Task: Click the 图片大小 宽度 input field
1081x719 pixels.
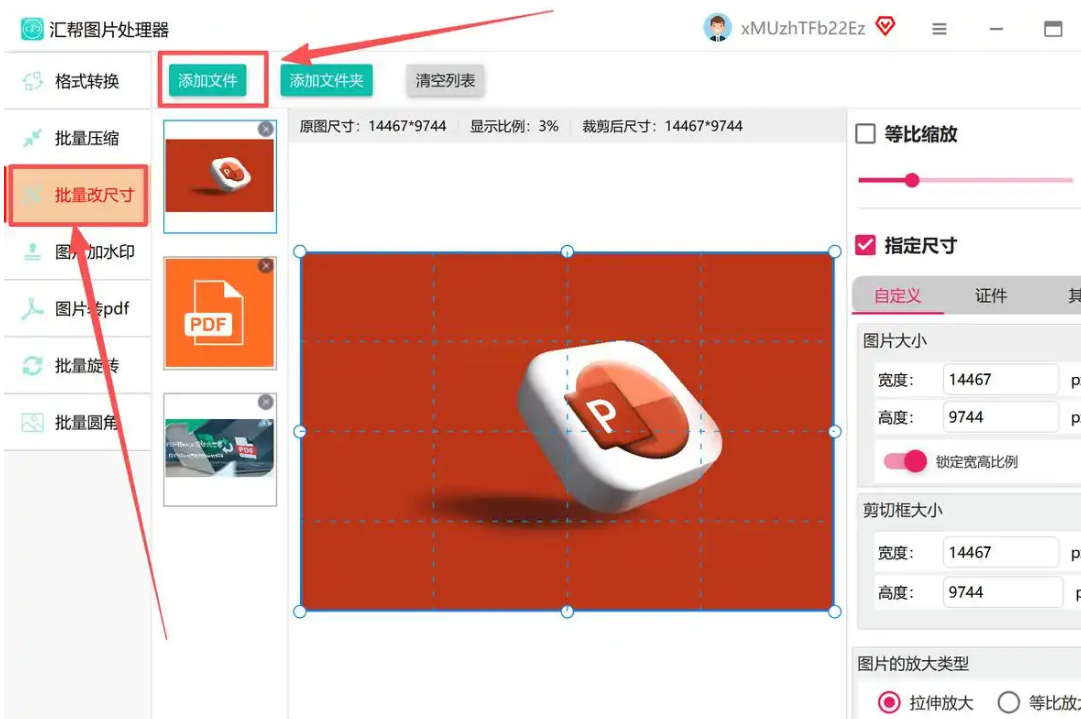Action: pos(1000,380)
